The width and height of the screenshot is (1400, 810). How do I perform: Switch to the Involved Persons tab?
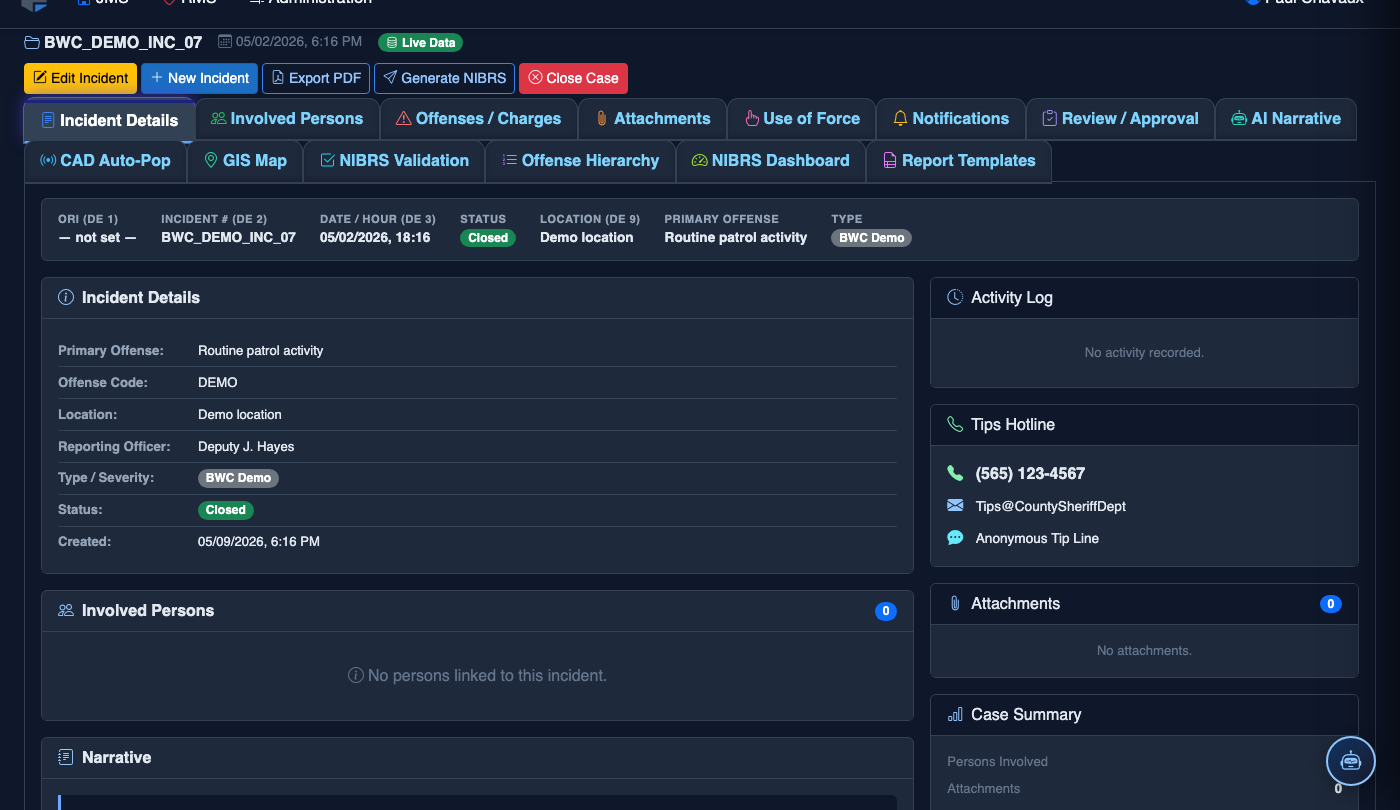click(x=287, y=118)
